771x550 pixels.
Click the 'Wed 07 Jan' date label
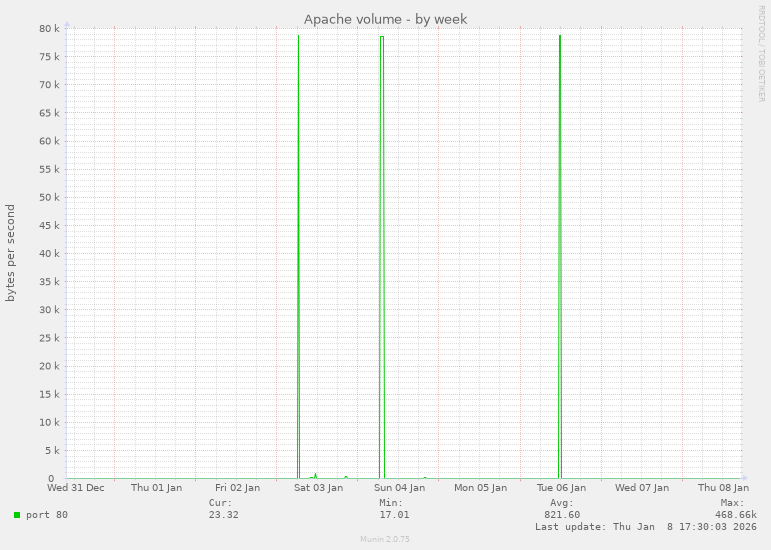tap(642, 488)
